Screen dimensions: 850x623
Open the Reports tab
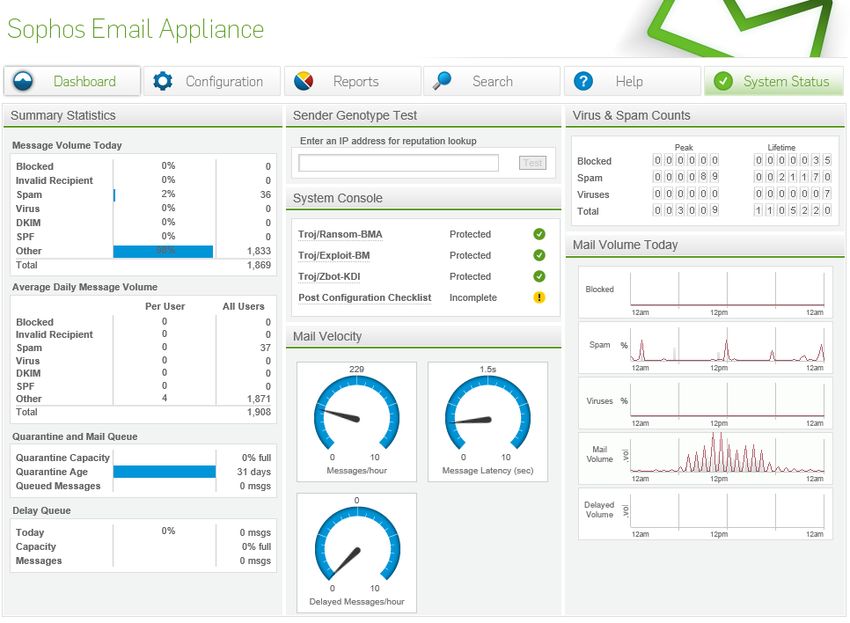point(352,81)
